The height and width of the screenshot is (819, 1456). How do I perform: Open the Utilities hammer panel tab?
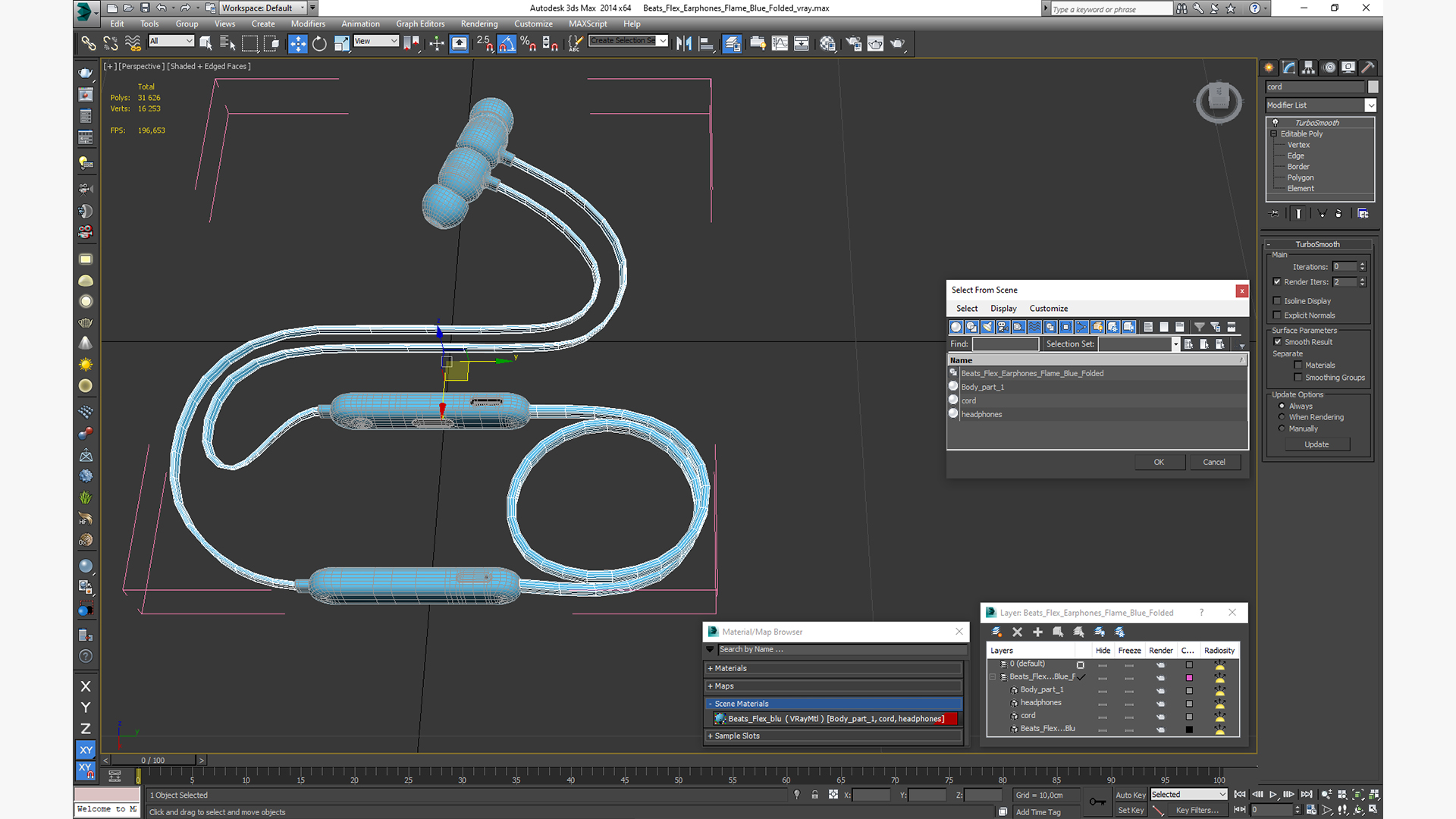1367,67
